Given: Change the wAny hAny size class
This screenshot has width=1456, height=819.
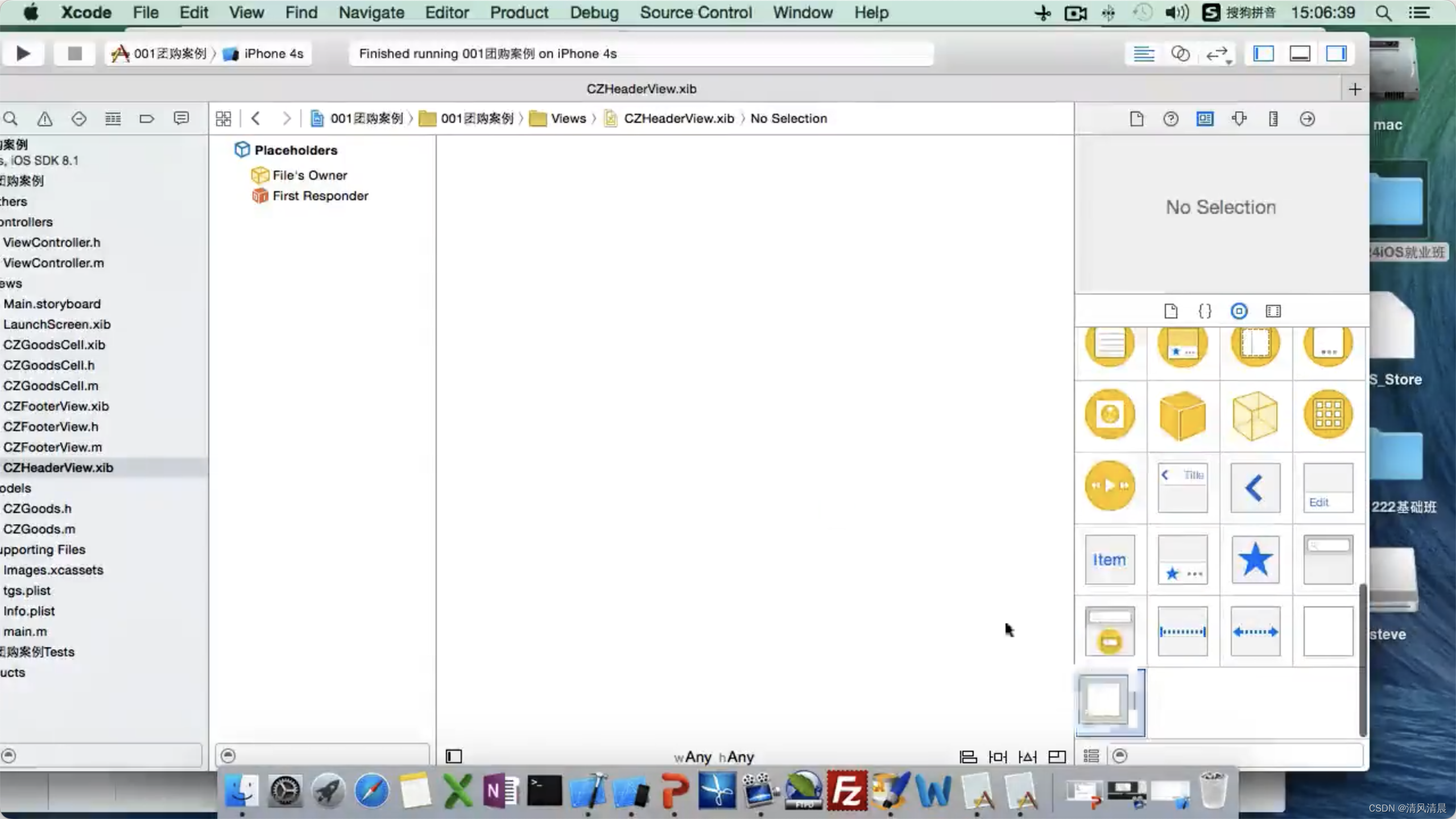Looking at the screenshot, I should coord(714,757).
